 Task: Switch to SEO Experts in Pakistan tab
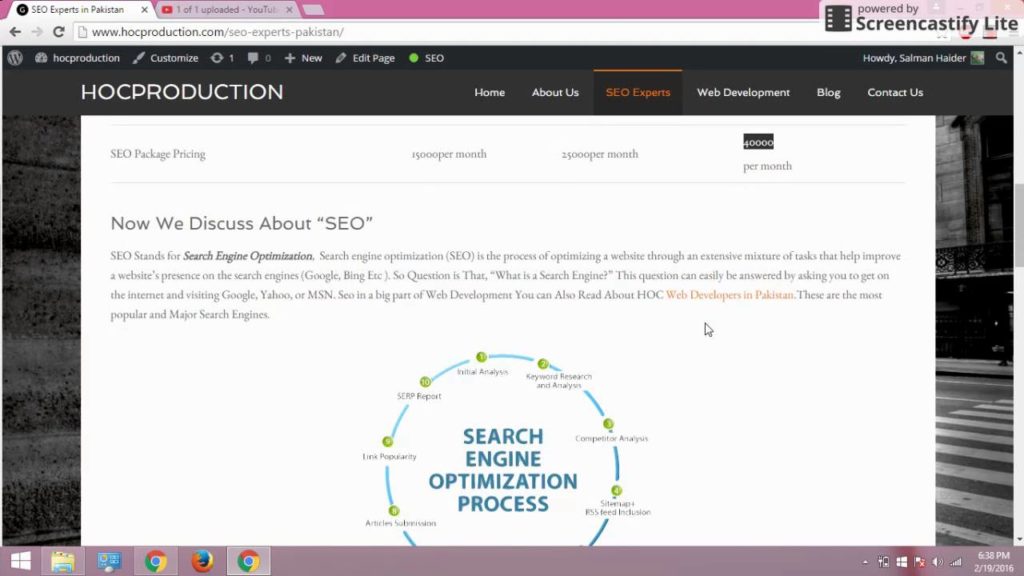coord(77,10)
